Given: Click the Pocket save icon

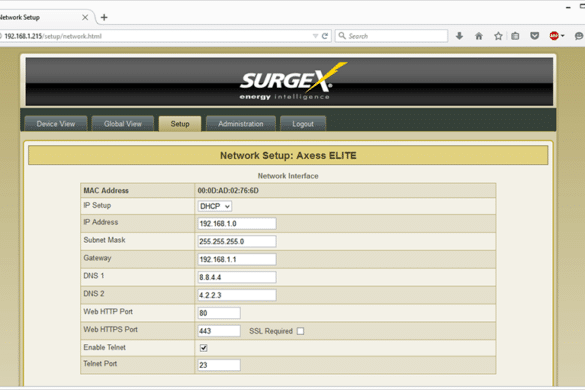Looking at the screenshot, I should 534,36.
